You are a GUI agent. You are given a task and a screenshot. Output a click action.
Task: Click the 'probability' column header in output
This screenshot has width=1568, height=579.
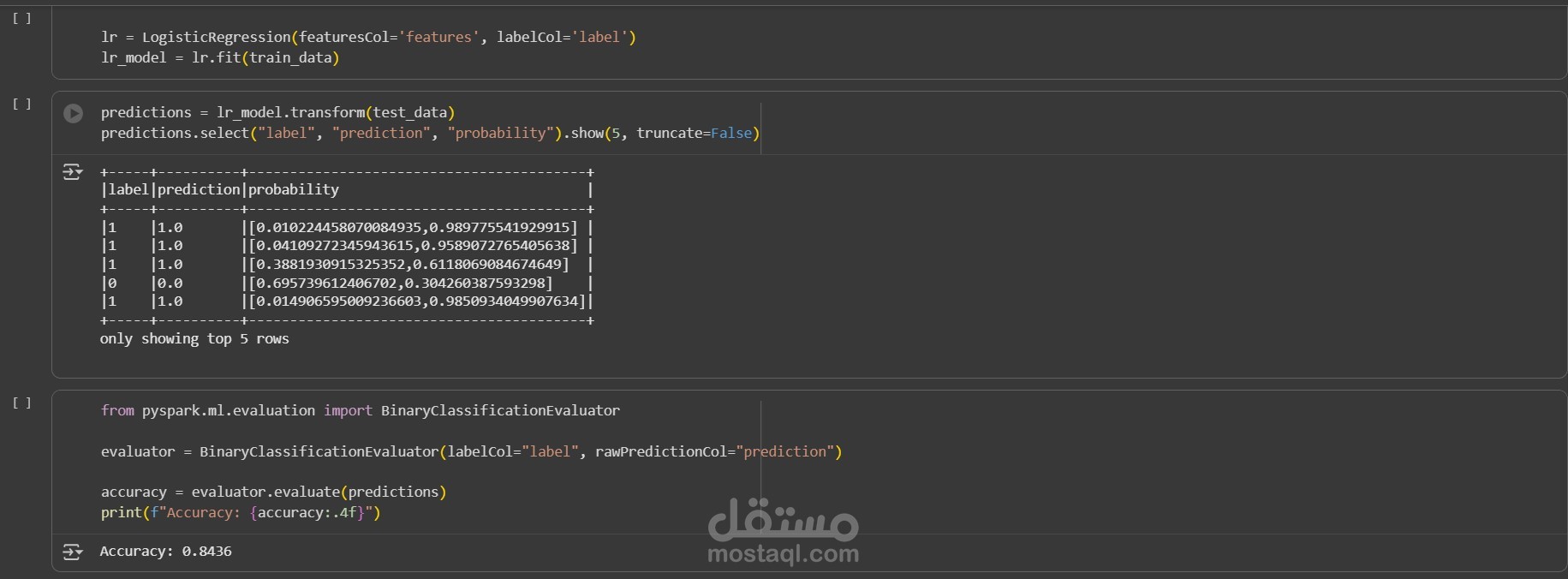point(294,189)
